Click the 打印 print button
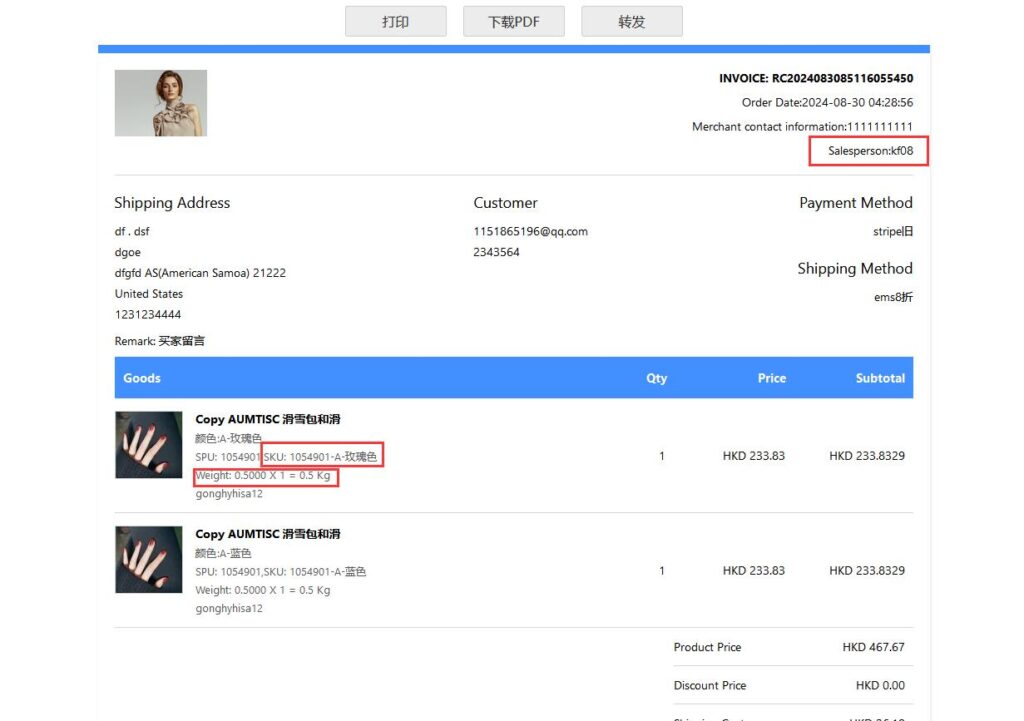1024x721 pixels. click(396, 22)
